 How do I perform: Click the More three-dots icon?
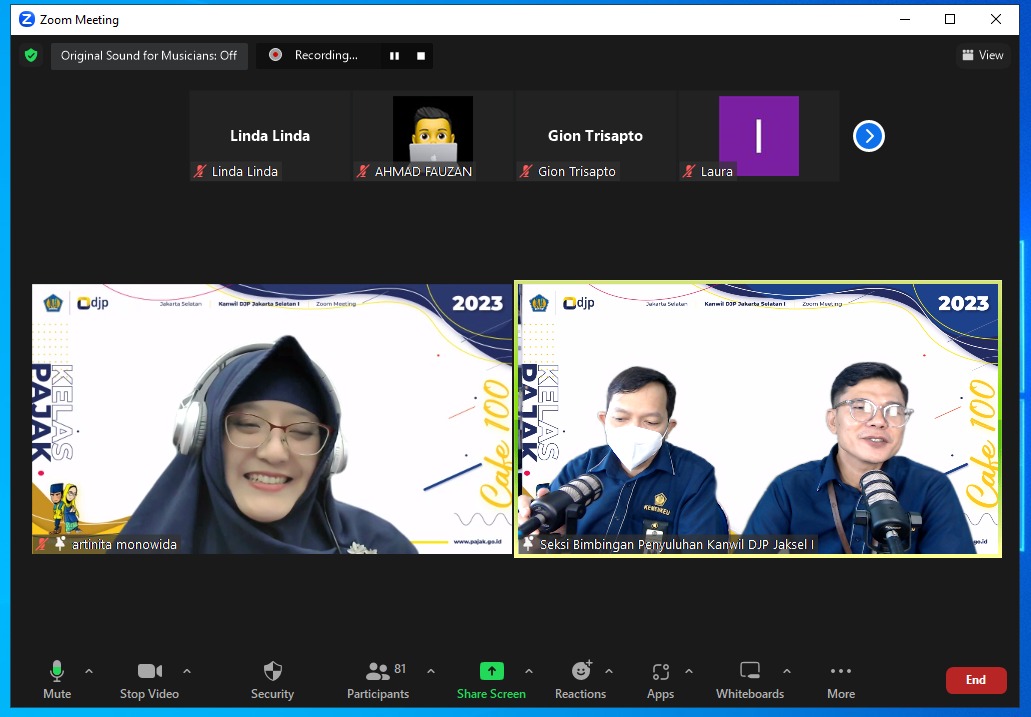(x=840, y=671)
